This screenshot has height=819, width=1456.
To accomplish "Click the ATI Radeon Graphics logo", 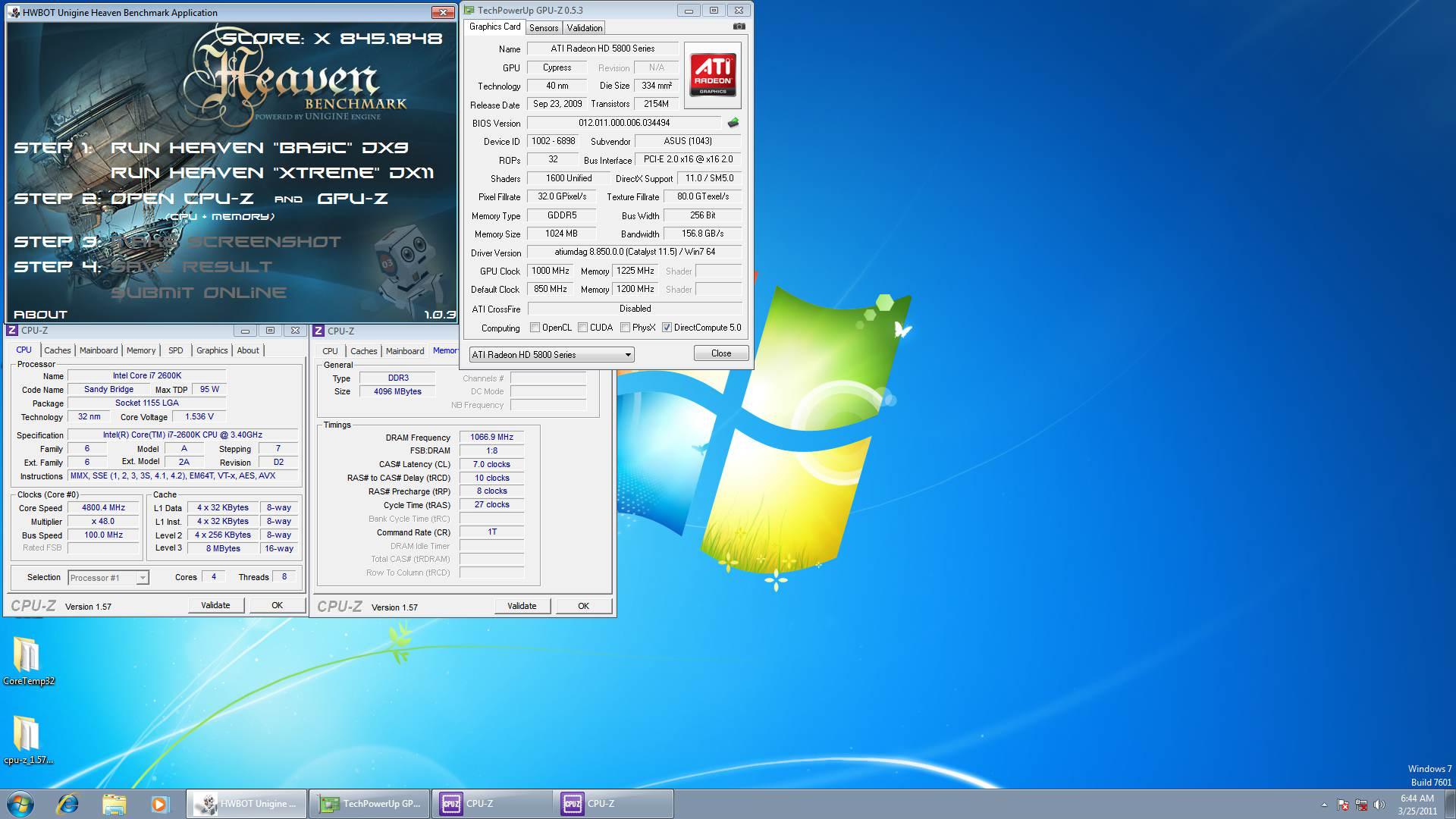I will click(713, 75).
